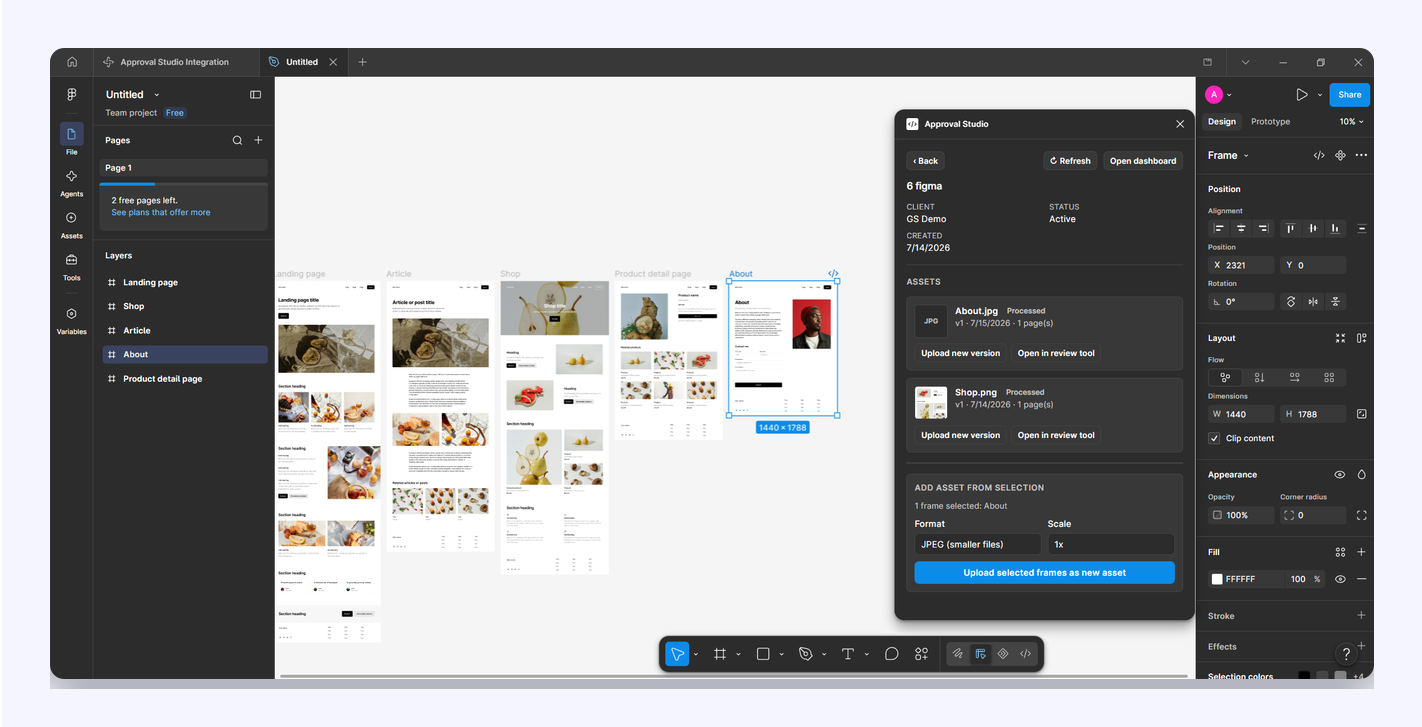Add a new page with plus icon

(x=258, y=140)
